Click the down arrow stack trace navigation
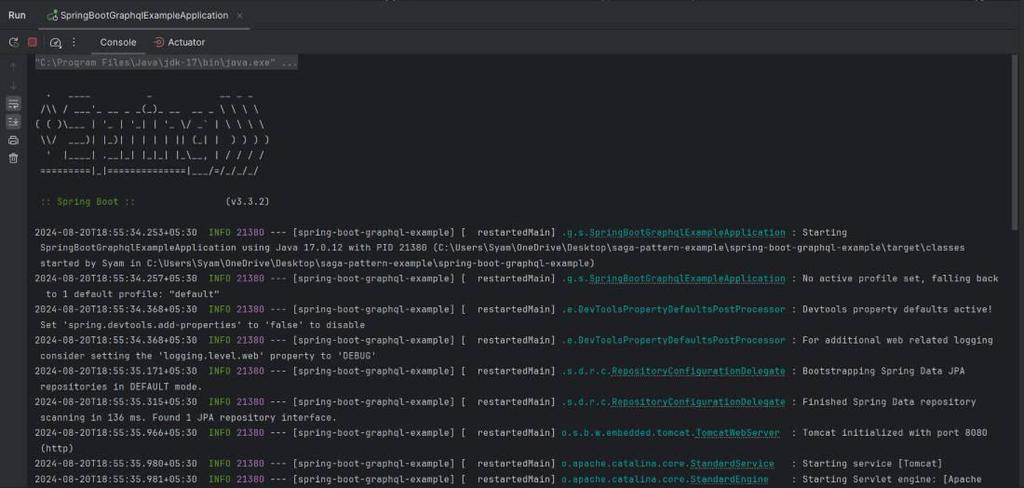Image resolution: width=1024 pixels, height=488 pixels. [x=13, y=85]
